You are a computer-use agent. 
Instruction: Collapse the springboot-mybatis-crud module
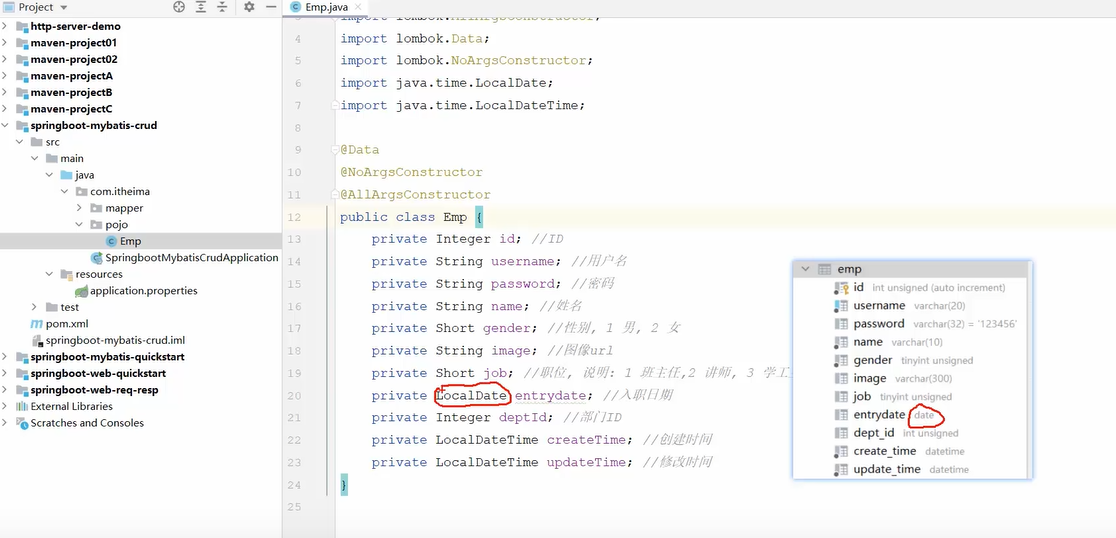pos(6,125)
